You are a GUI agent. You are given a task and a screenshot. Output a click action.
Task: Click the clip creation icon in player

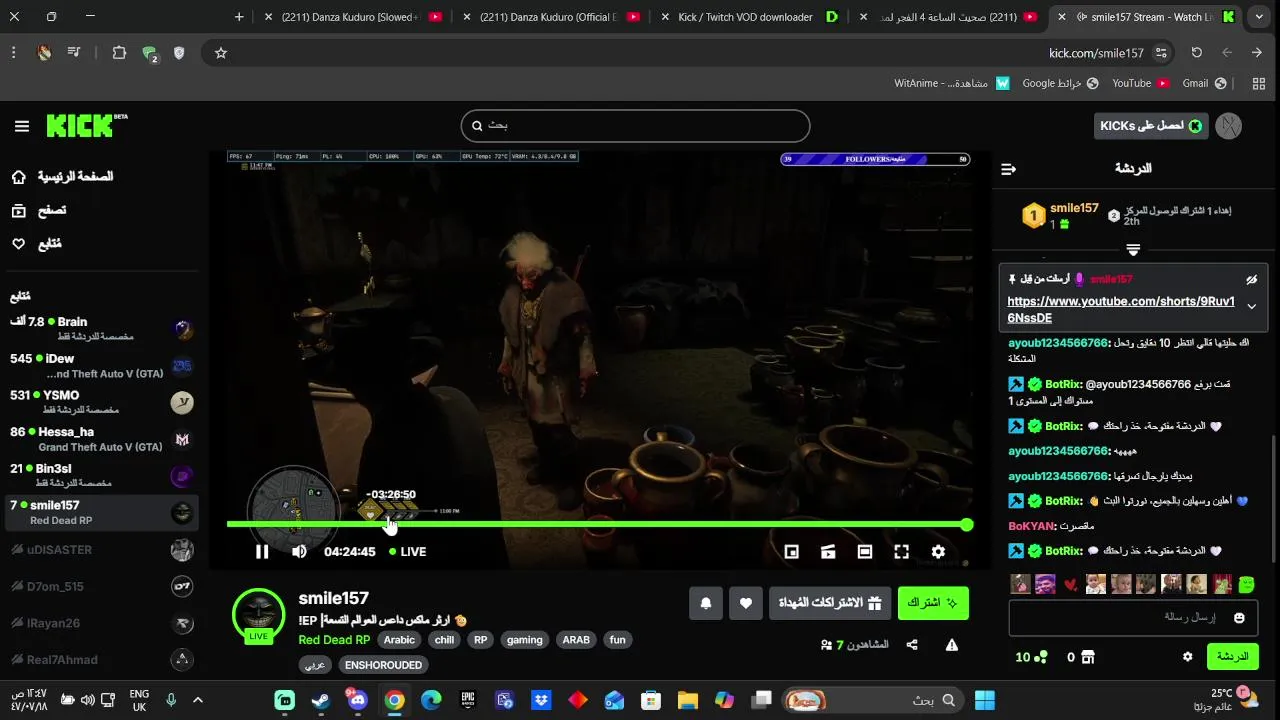(828, 551)
